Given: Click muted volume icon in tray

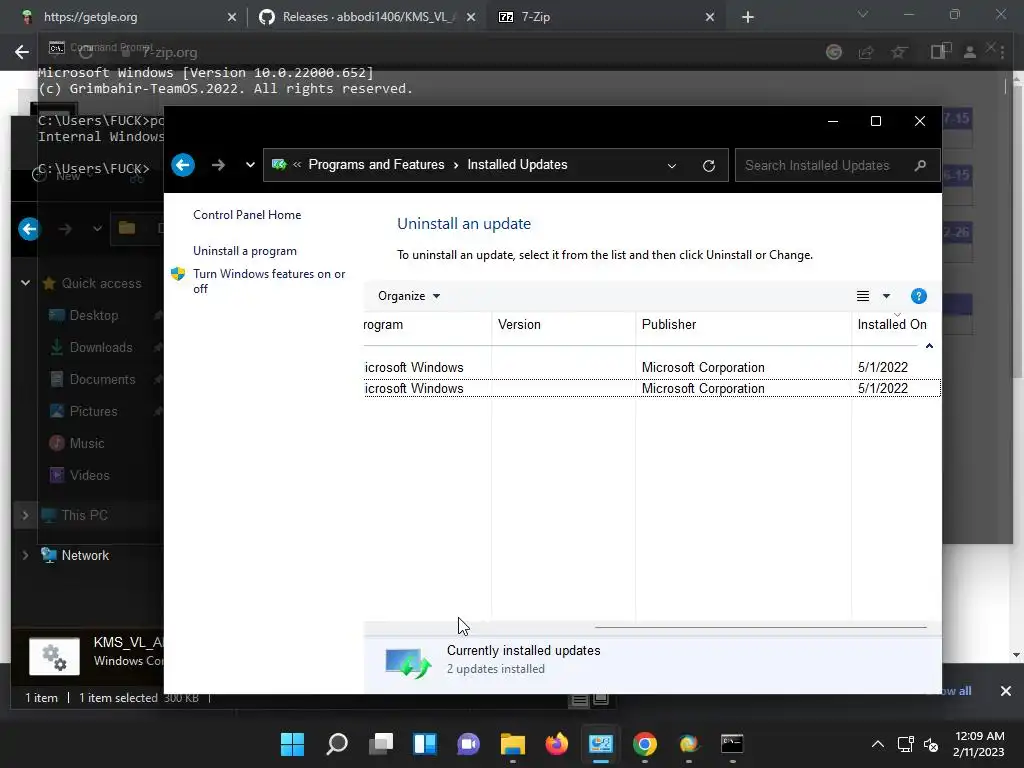Looking at the screenshot, I should click(x=931, y=744).
